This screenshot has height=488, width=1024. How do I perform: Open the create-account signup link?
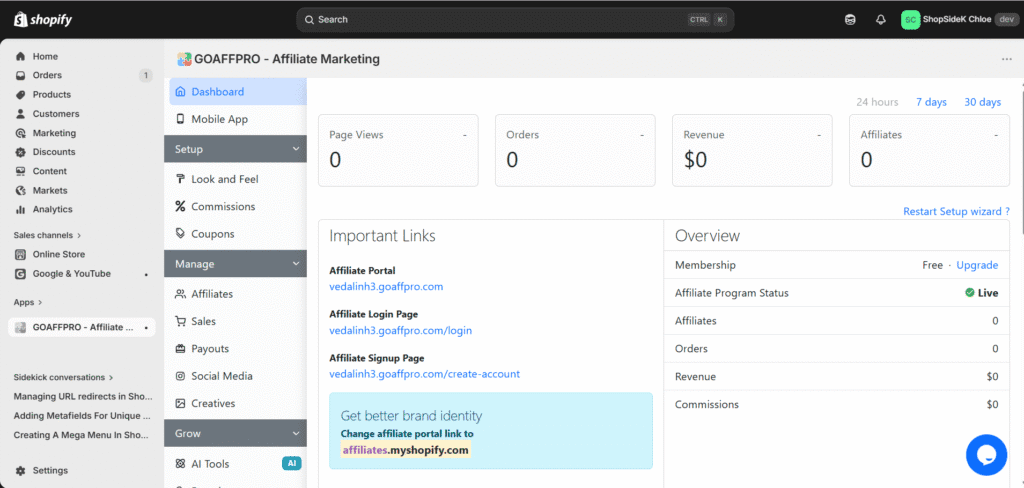click(424, 374)
